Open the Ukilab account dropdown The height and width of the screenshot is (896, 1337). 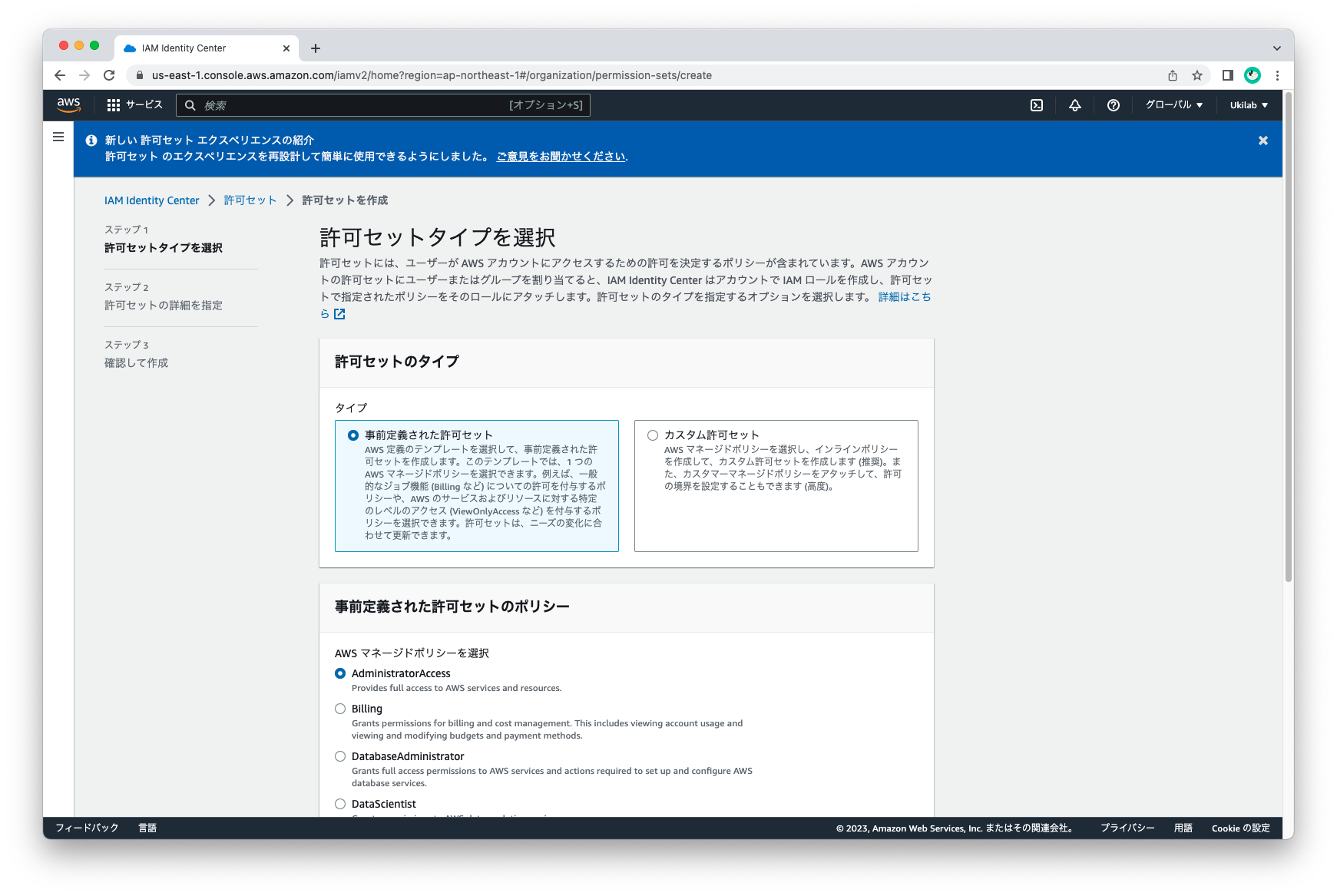coord(1249,105)
